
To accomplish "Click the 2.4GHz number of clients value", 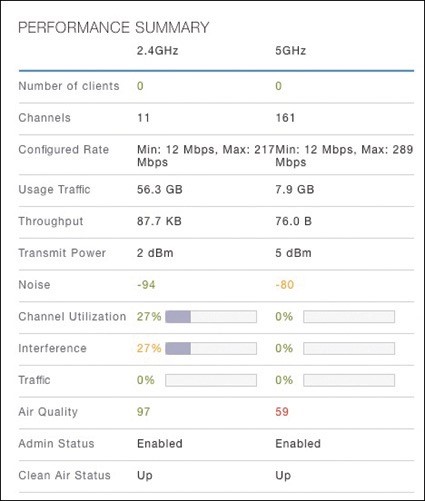I will [140, 86].
